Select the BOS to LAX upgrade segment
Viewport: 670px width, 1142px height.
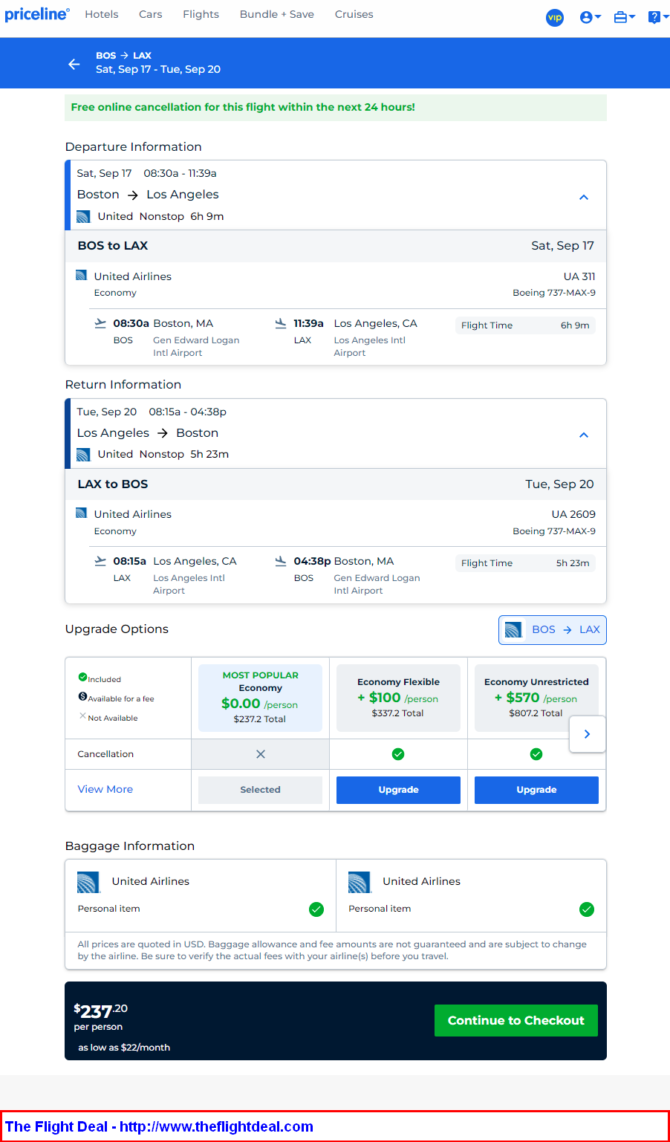click(552, 630)
